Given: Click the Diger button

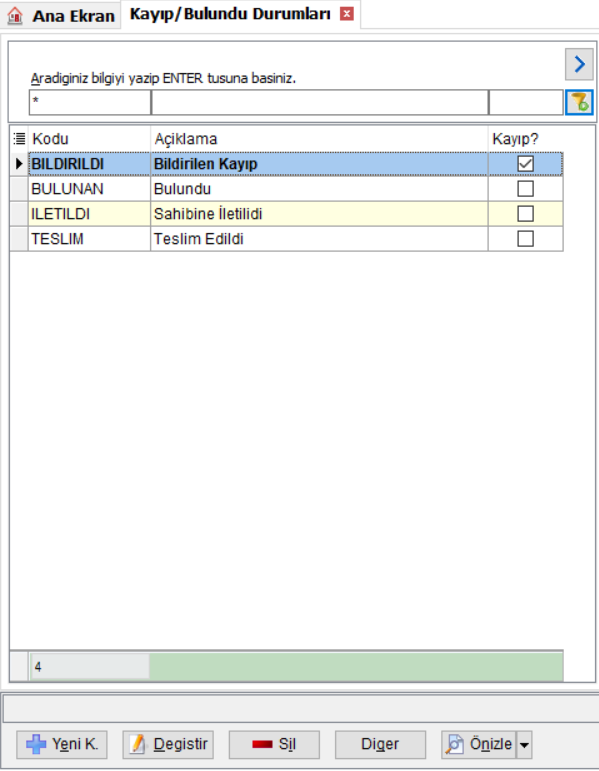Looking at the screenshot, I should (380, 744).
